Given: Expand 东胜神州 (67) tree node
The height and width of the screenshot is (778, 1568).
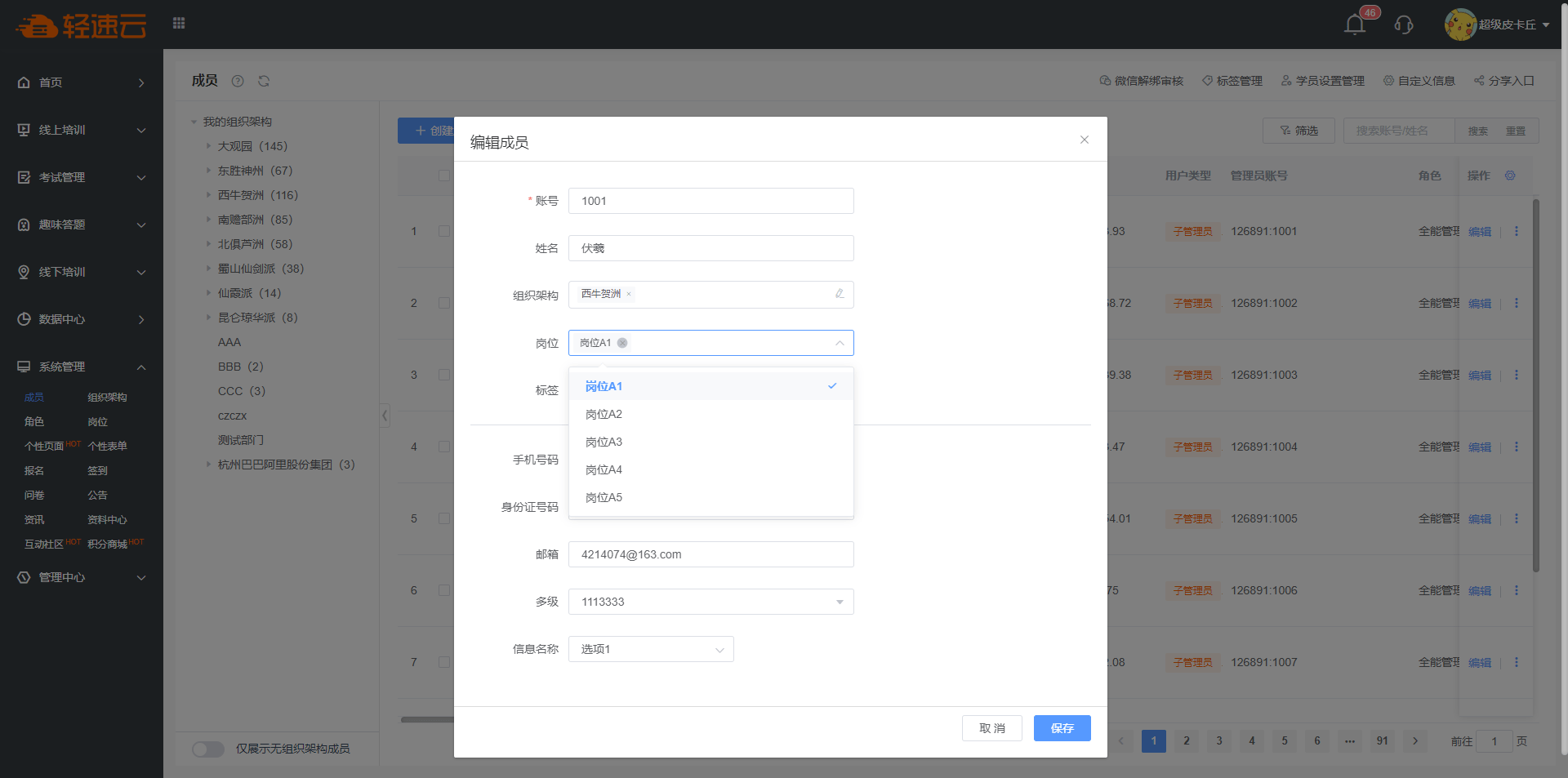Looking at the screenshot, I should [x=209, y=171].
